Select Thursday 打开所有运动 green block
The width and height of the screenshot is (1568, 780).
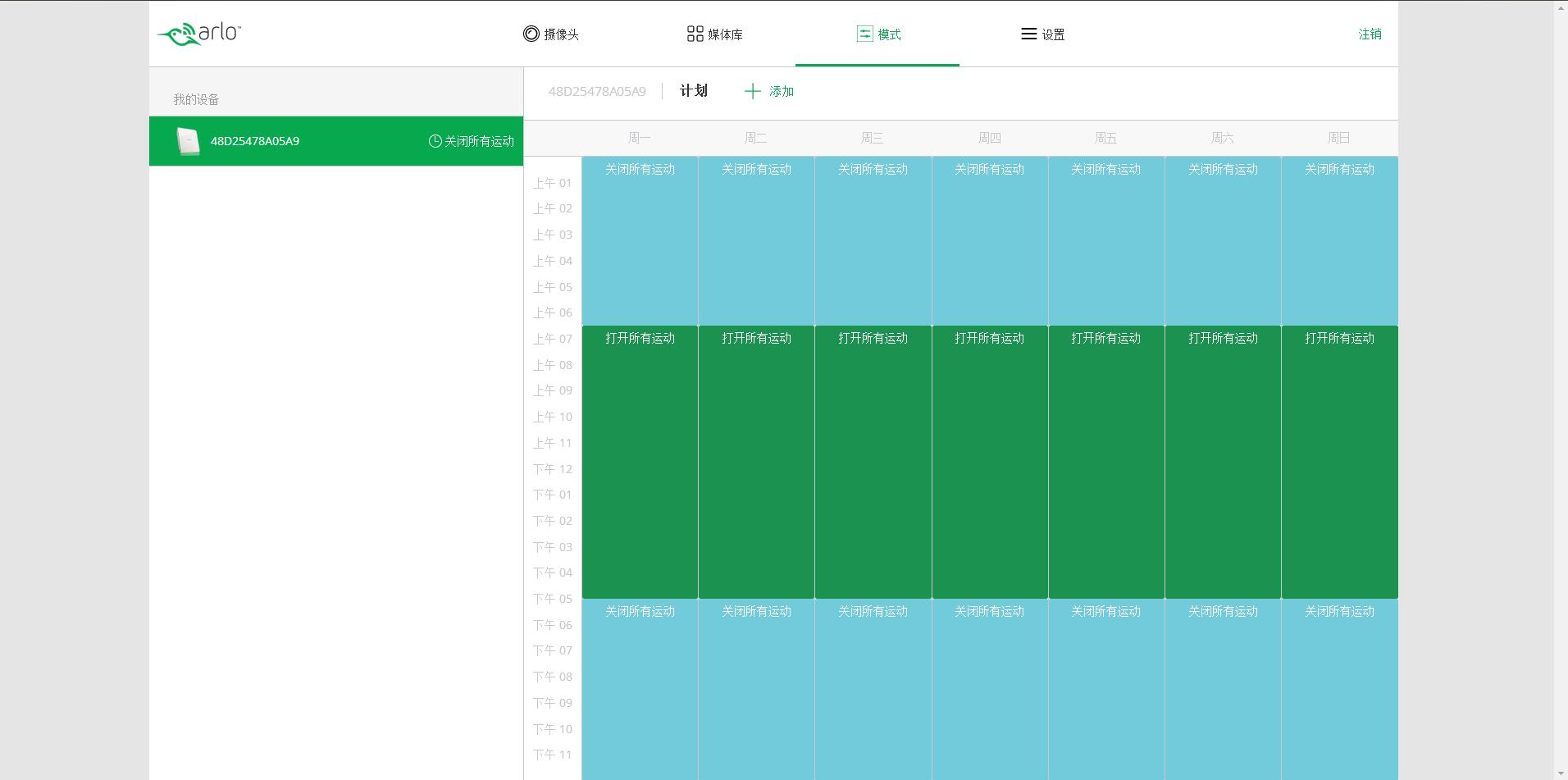(990, 462)
